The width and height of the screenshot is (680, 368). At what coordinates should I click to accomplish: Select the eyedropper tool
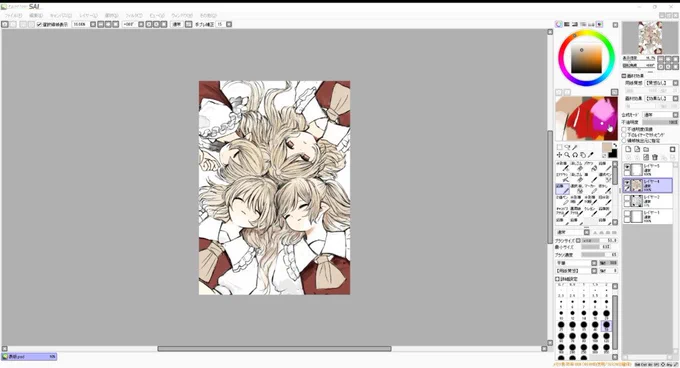click(591, 155)
